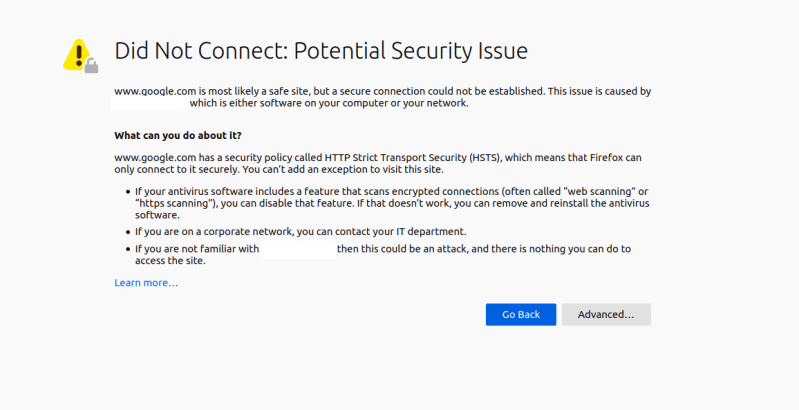Click the "Did Not Connect: Potential Security Issue" heading
799x410 pixels.
tap(321, 50)
